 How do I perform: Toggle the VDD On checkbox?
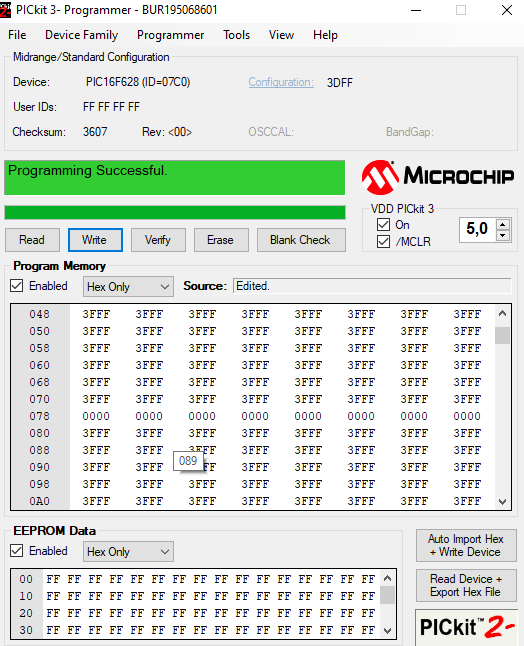point(383,225)
